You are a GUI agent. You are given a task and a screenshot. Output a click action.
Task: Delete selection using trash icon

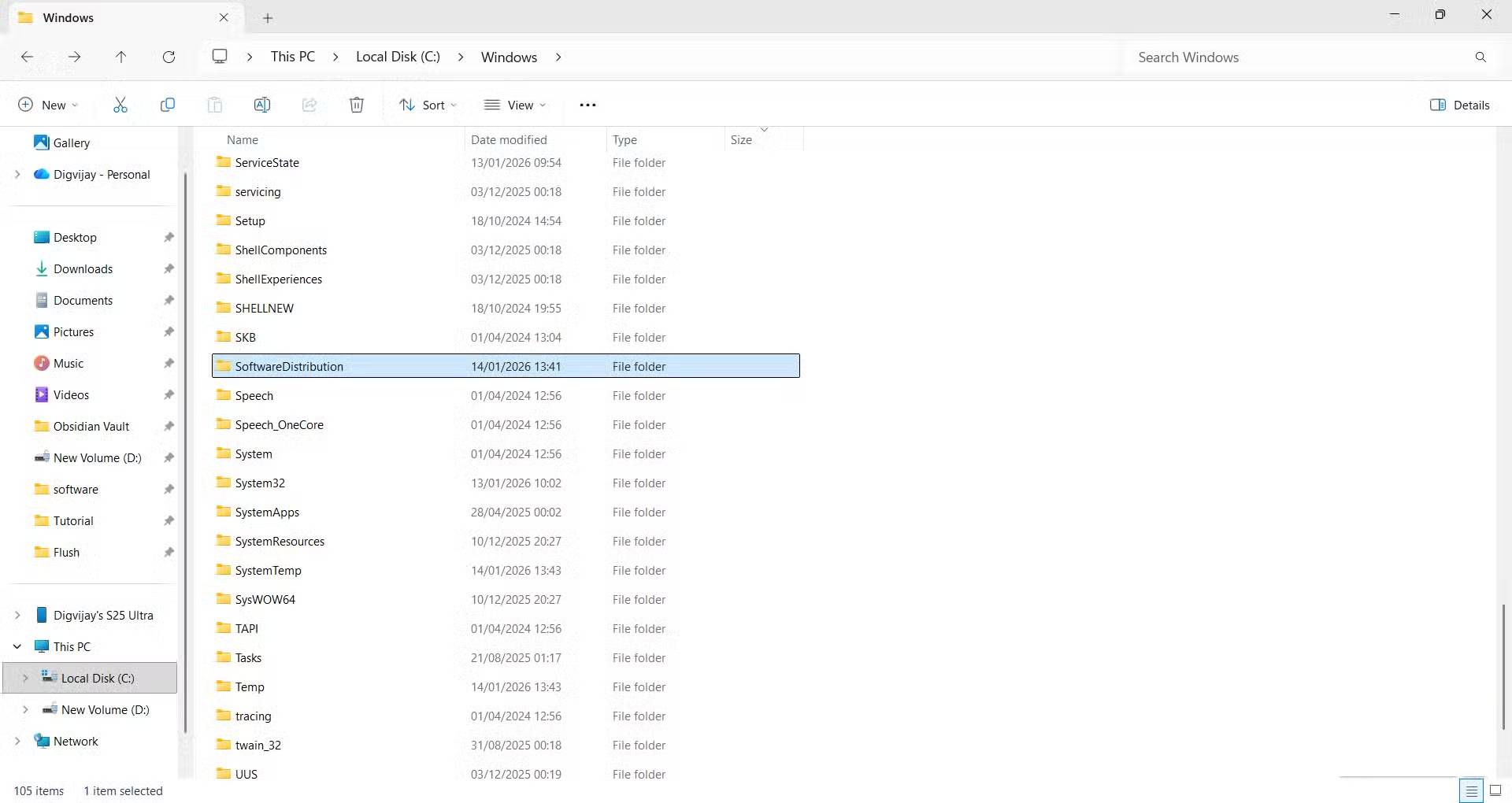tap(357, 105)
